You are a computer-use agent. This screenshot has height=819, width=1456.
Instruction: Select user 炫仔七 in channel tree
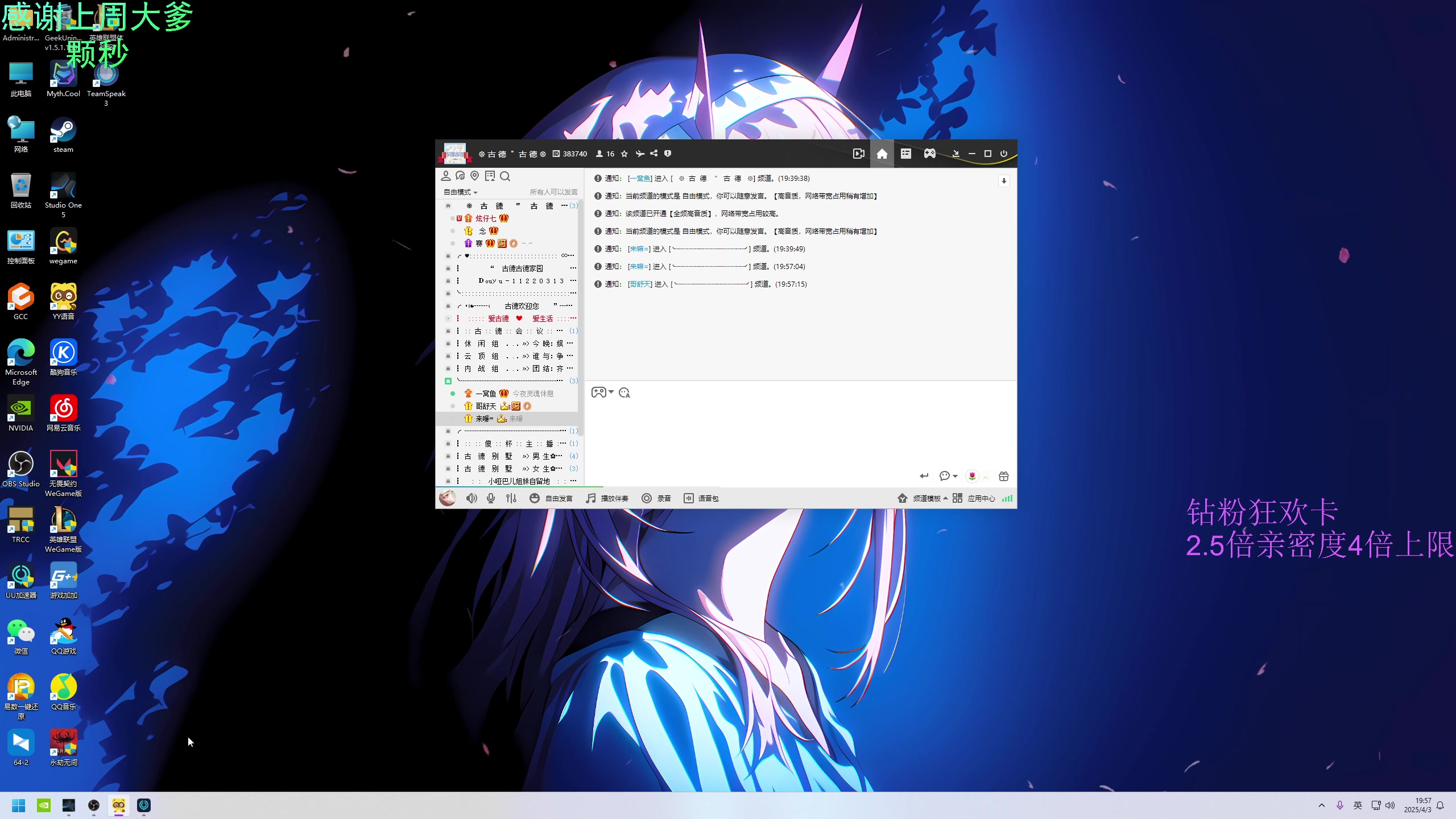(486, 218)
